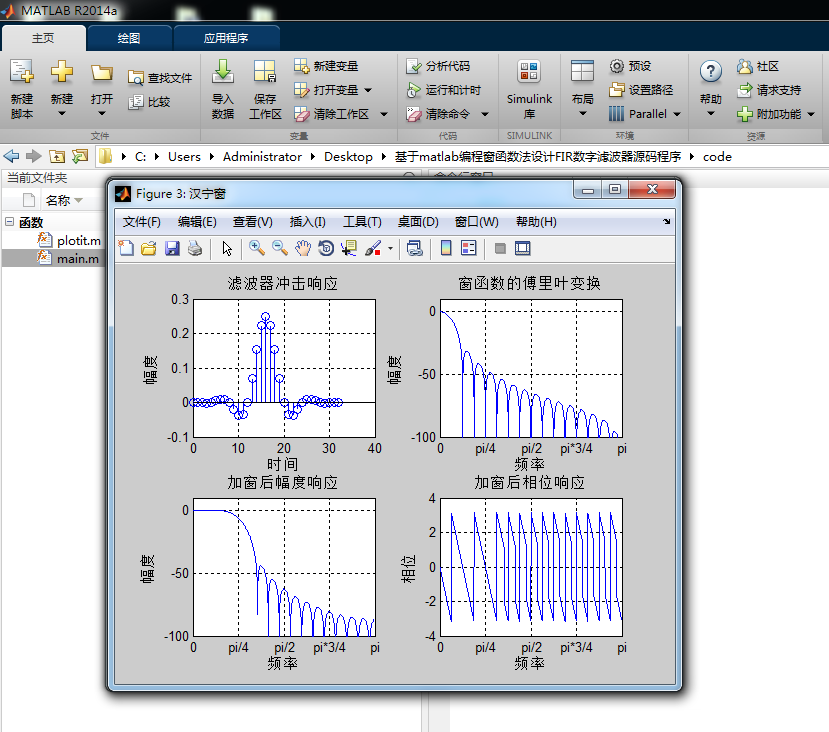Open the figure's 查看(V) menu
This screenshot has height=732, width=829.
point(253,222)
